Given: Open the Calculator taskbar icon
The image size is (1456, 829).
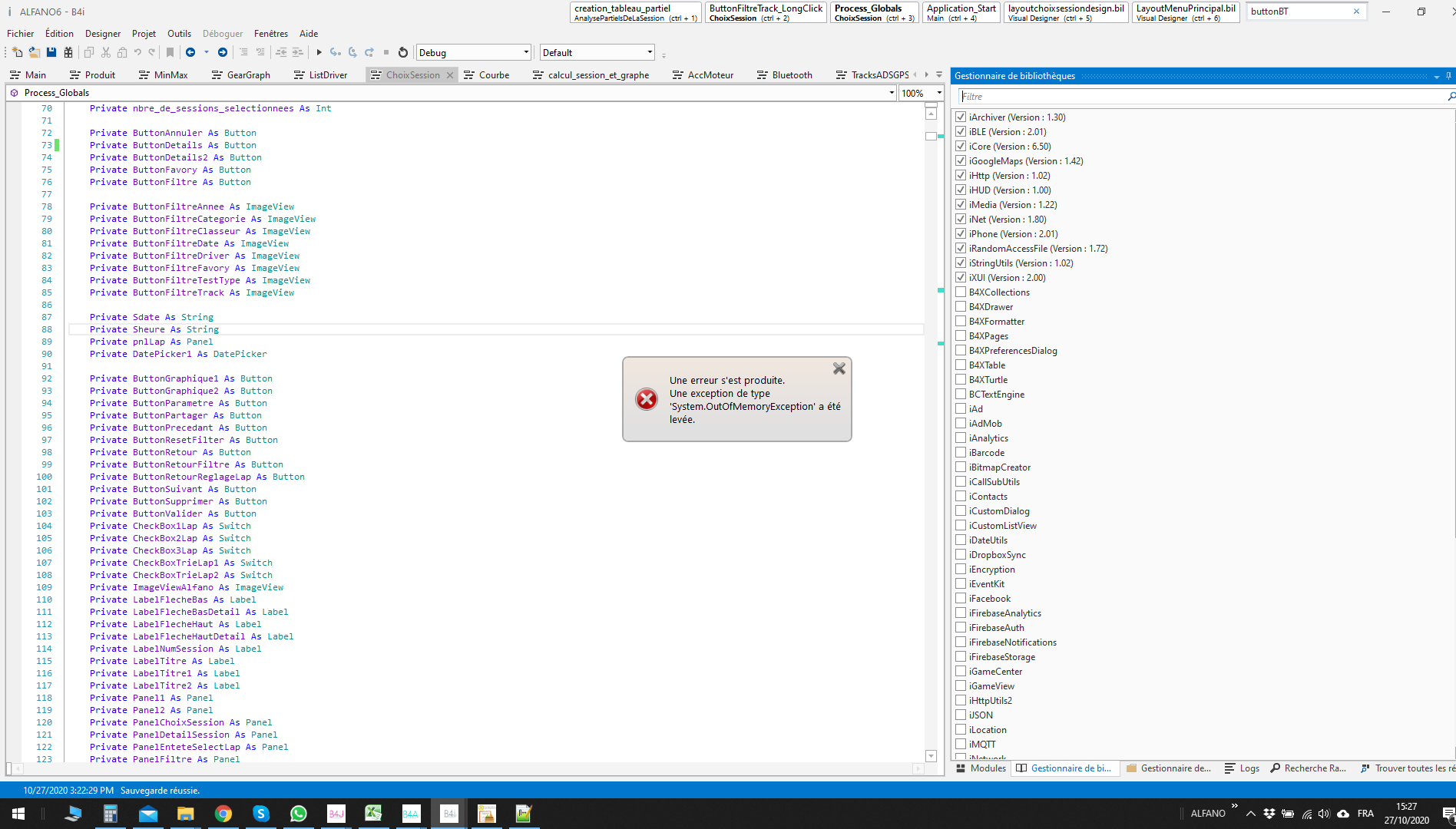Looking at the screenshot, I should [x=111, y=814].
